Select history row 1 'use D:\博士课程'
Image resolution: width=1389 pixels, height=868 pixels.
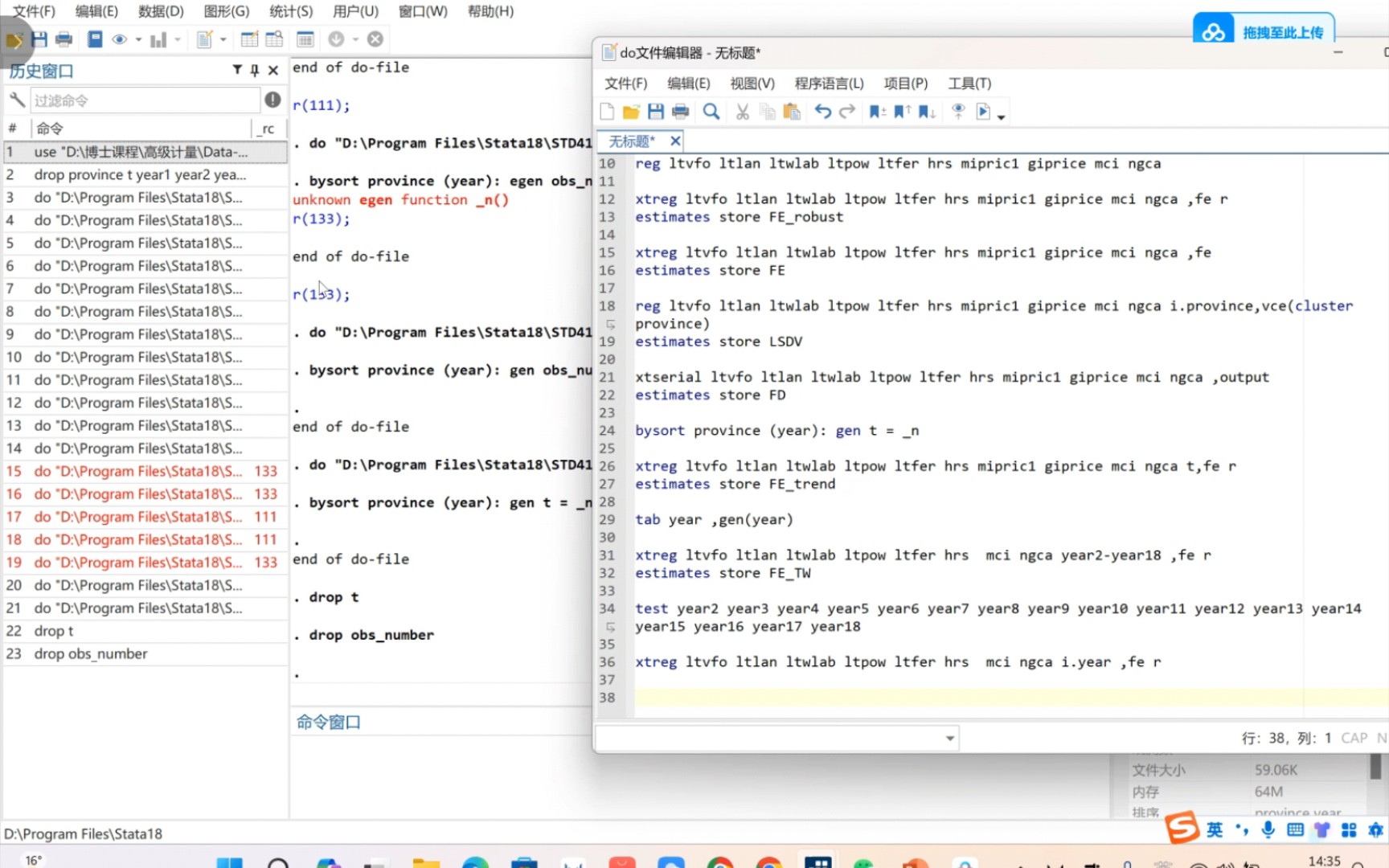[145, 151]
